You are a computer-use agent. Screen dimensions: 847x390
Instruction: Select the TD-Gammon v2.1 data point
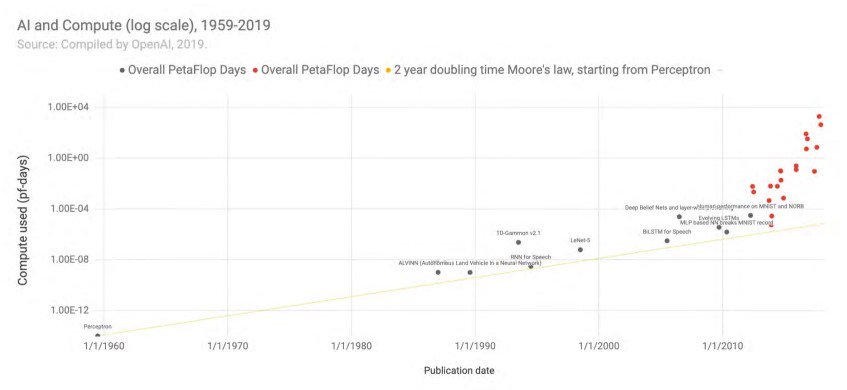click(x=519, y=242)
